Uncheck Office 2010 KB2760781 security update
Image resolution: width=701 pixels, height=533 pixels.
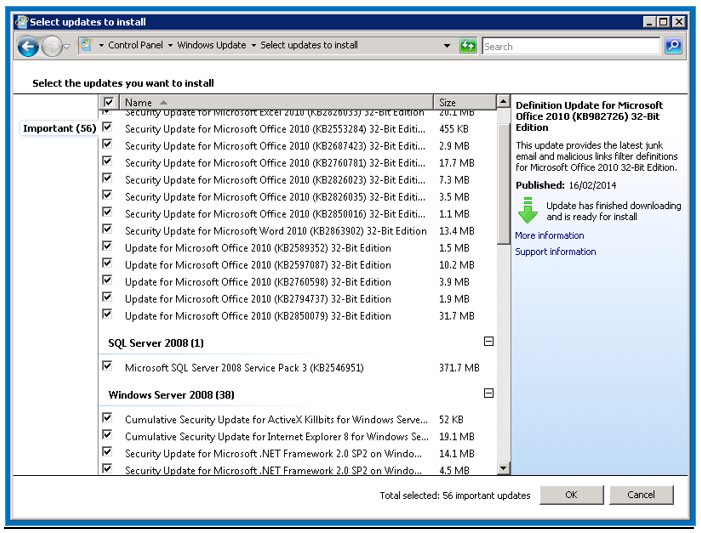[107, 161]
